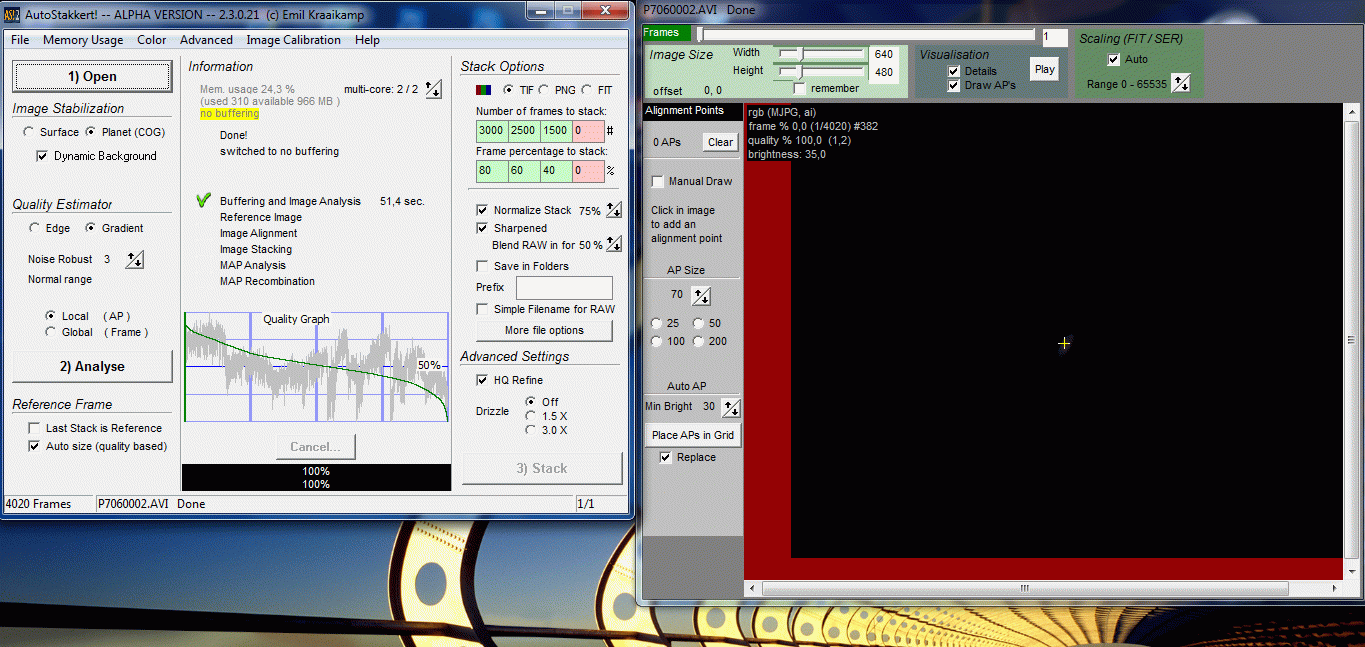
Task: Toggle Normalize Stack checkbox
Action: pos(482,210)
